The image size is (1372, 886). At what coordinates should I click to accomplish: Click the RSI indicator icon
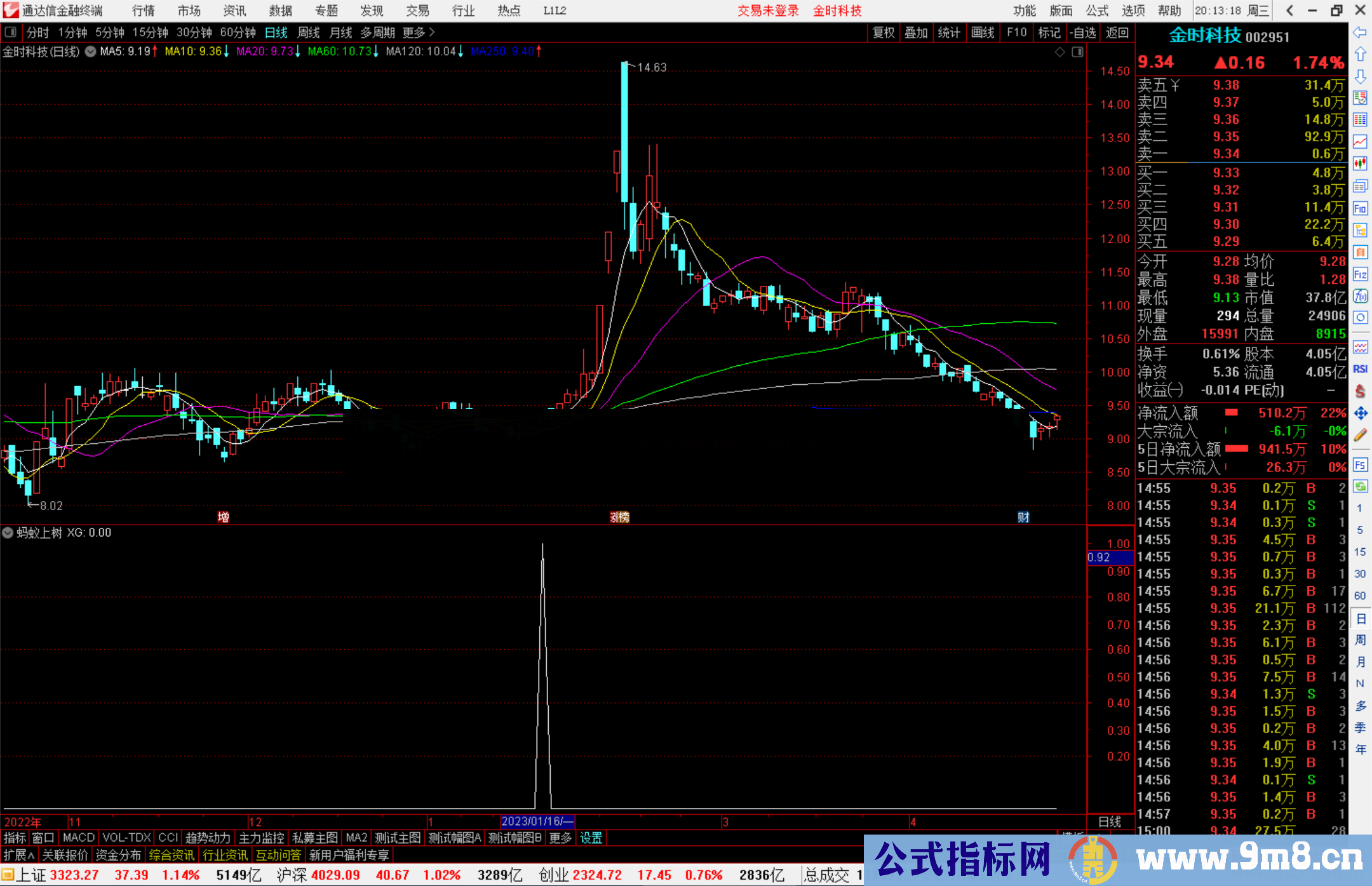[1360, 369]
